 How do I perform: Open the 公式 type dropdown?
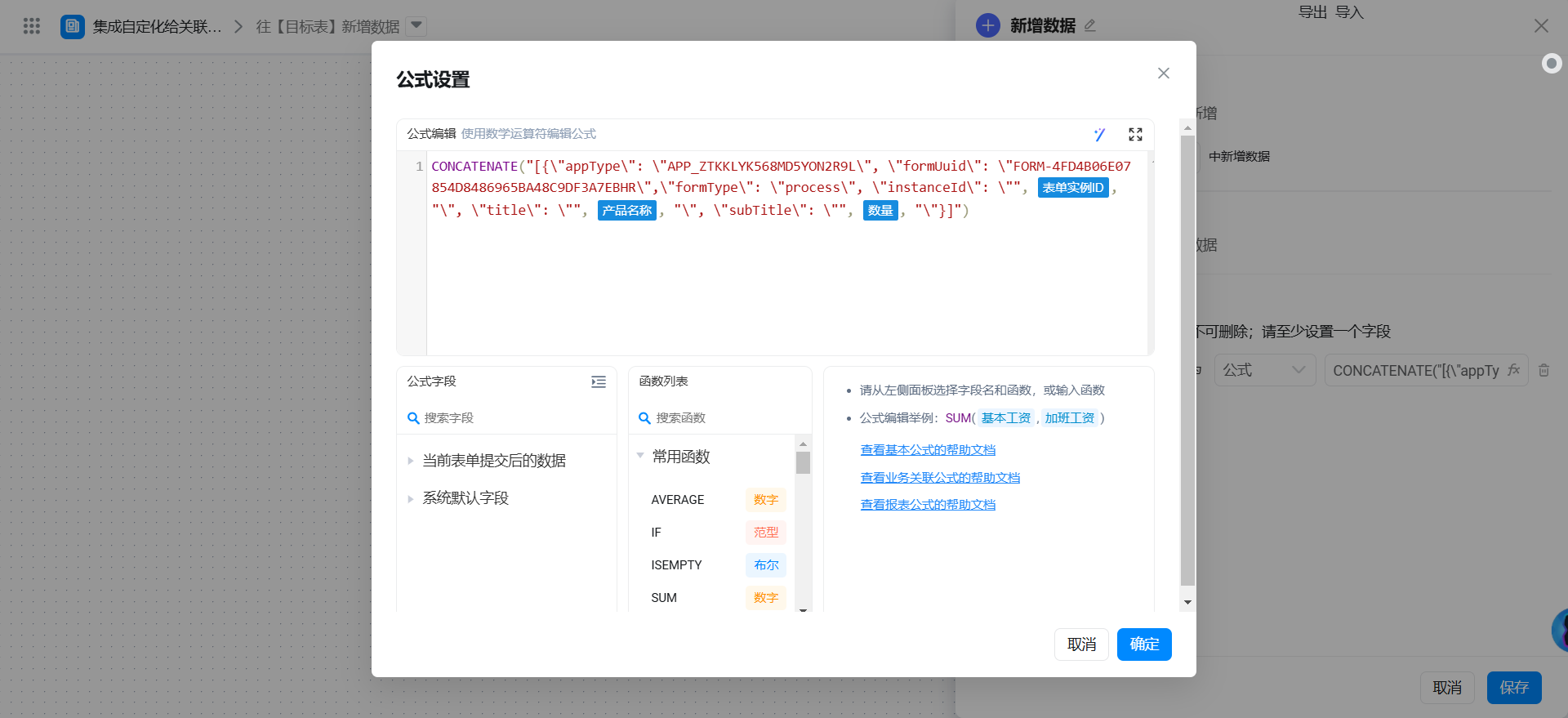point(1264,370)
